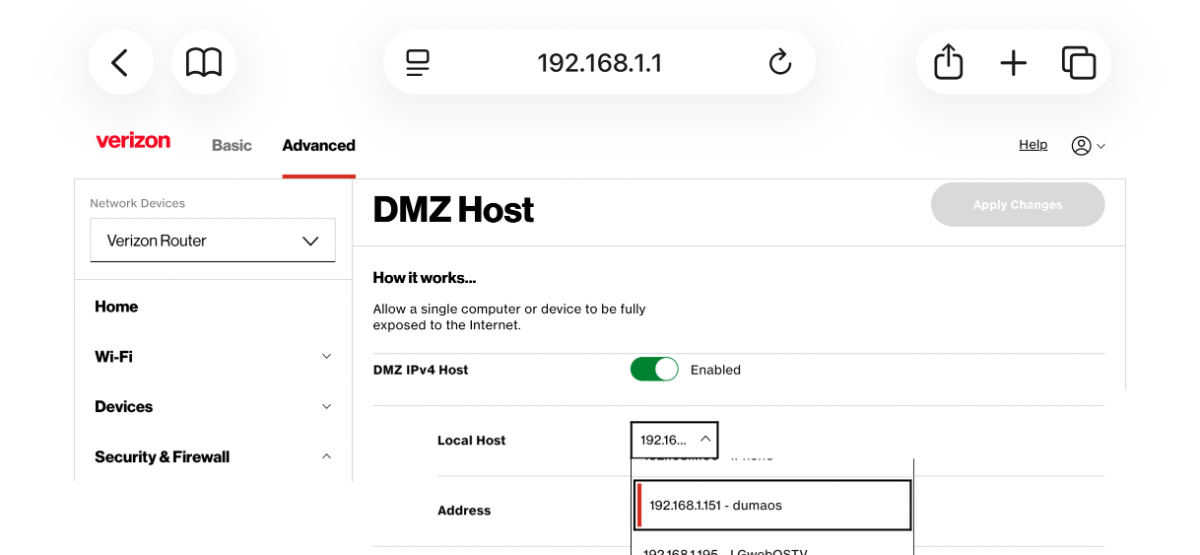The image size is (1200, 555).
Task: Reload the router page
Action: (x=780, y=63)
